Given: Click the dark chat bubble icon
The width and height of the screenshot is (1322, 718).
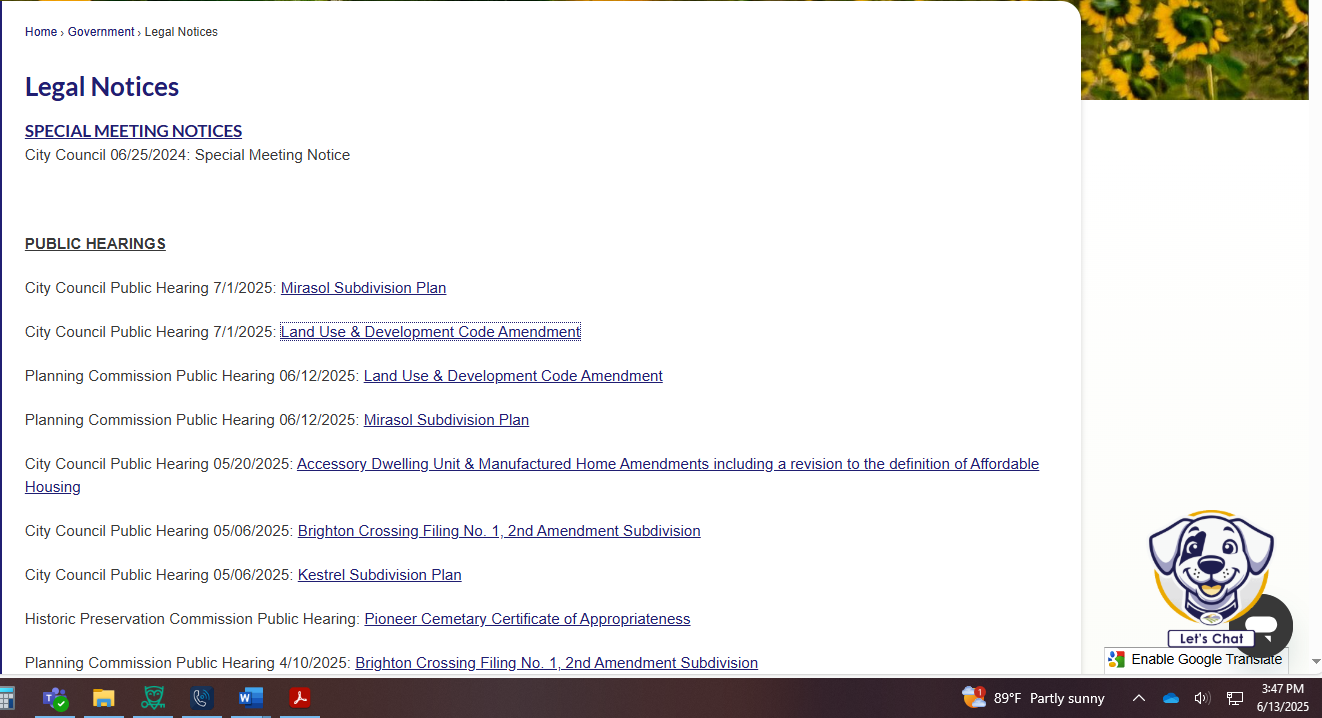Looking at the screenshot, I should point(1262,626).
